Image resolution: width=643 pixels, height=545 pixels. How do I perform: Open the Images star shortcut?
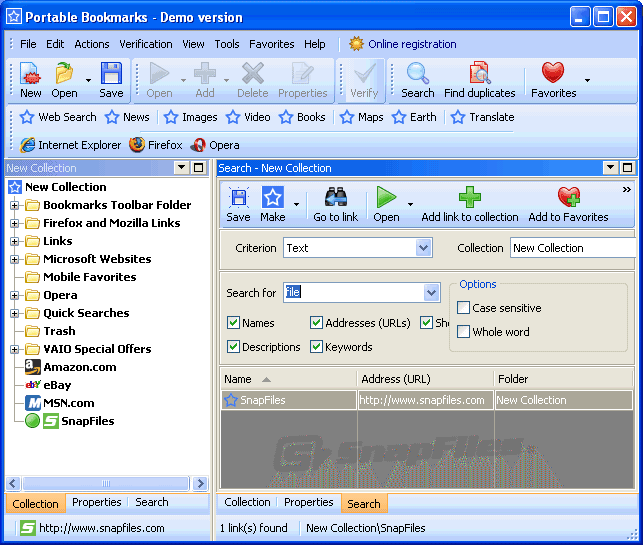(191, 117)
